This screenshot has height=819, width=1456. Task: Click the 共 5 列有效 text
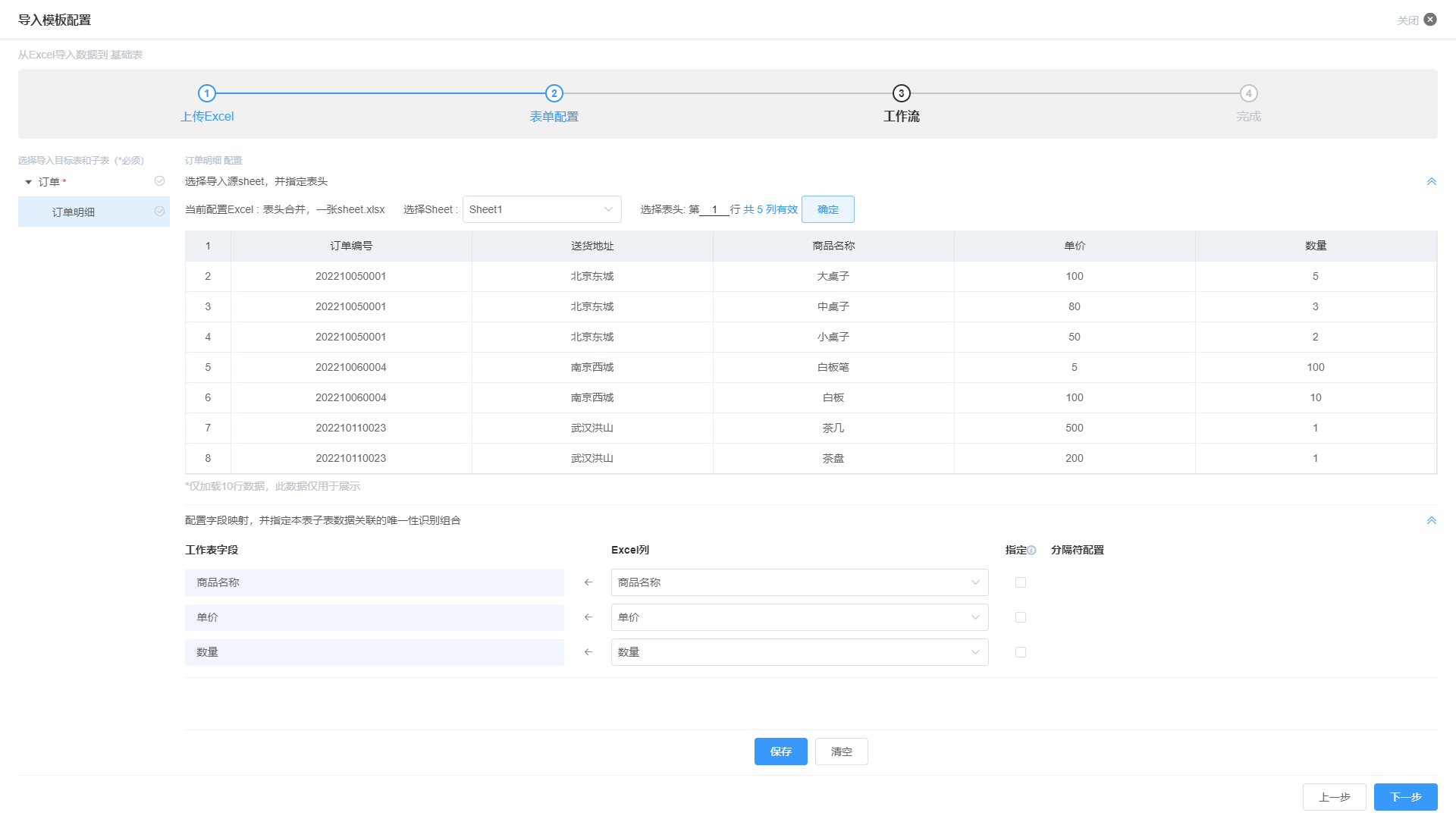point(770,209)
